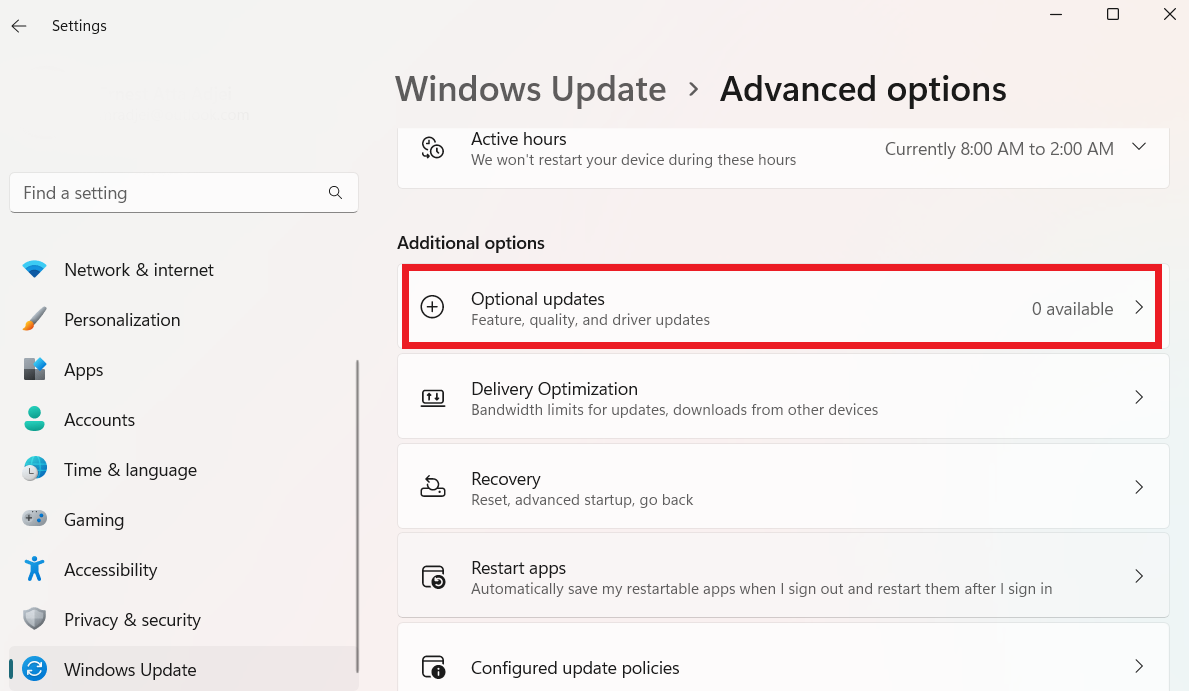Screen dimensions: 1189x691
Task: Click the Privacy & security shield icon
Action: pyautogui.click(x=35, y=620)
